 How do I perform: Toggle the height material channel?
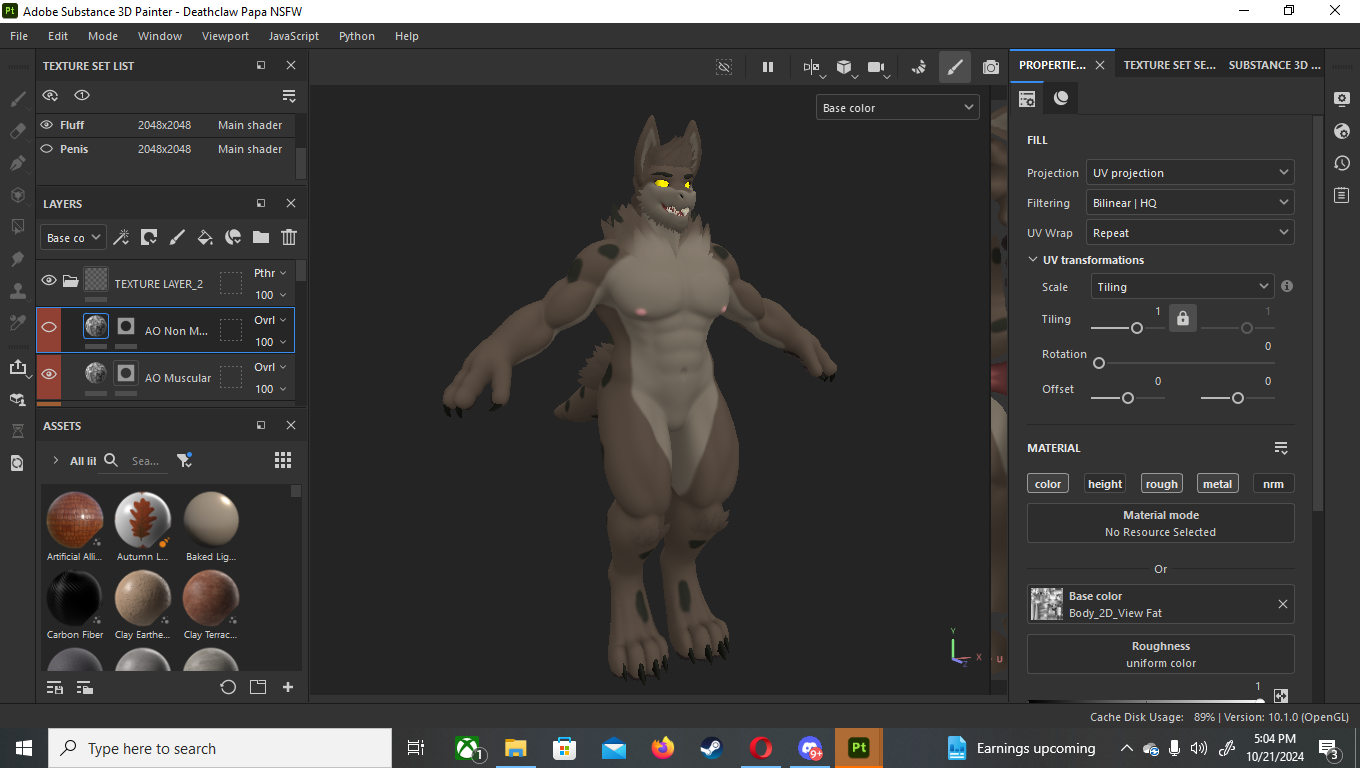(x=1104, y=484)
